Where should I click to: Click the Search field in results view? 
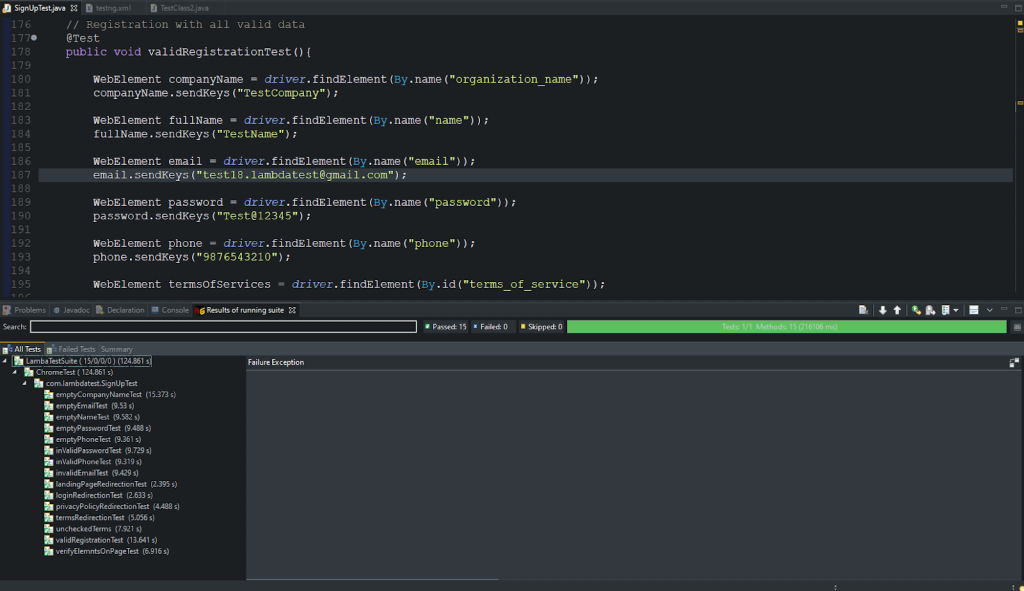click(x=223, y=327)
